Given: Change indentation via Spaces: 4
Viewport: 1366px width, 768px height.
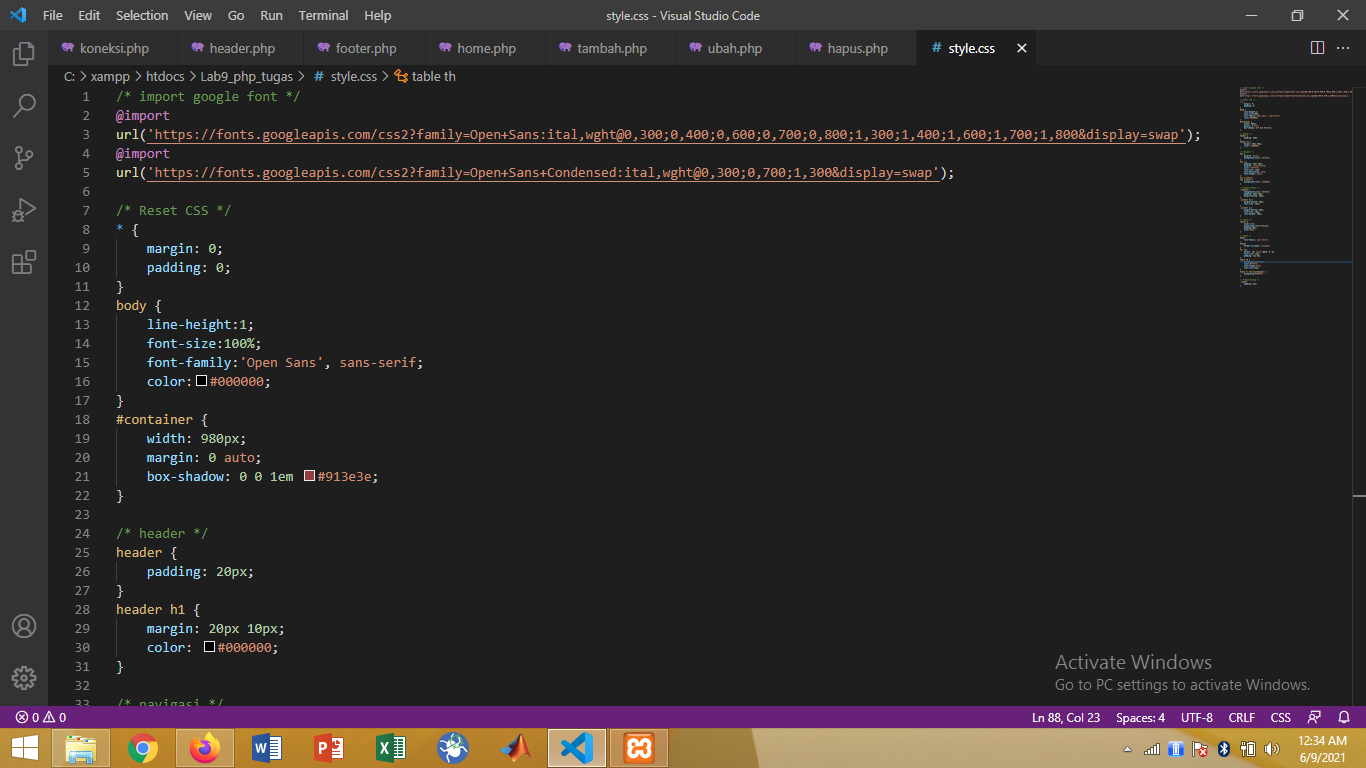Looking at the screenshot, I should point(1140,717).
